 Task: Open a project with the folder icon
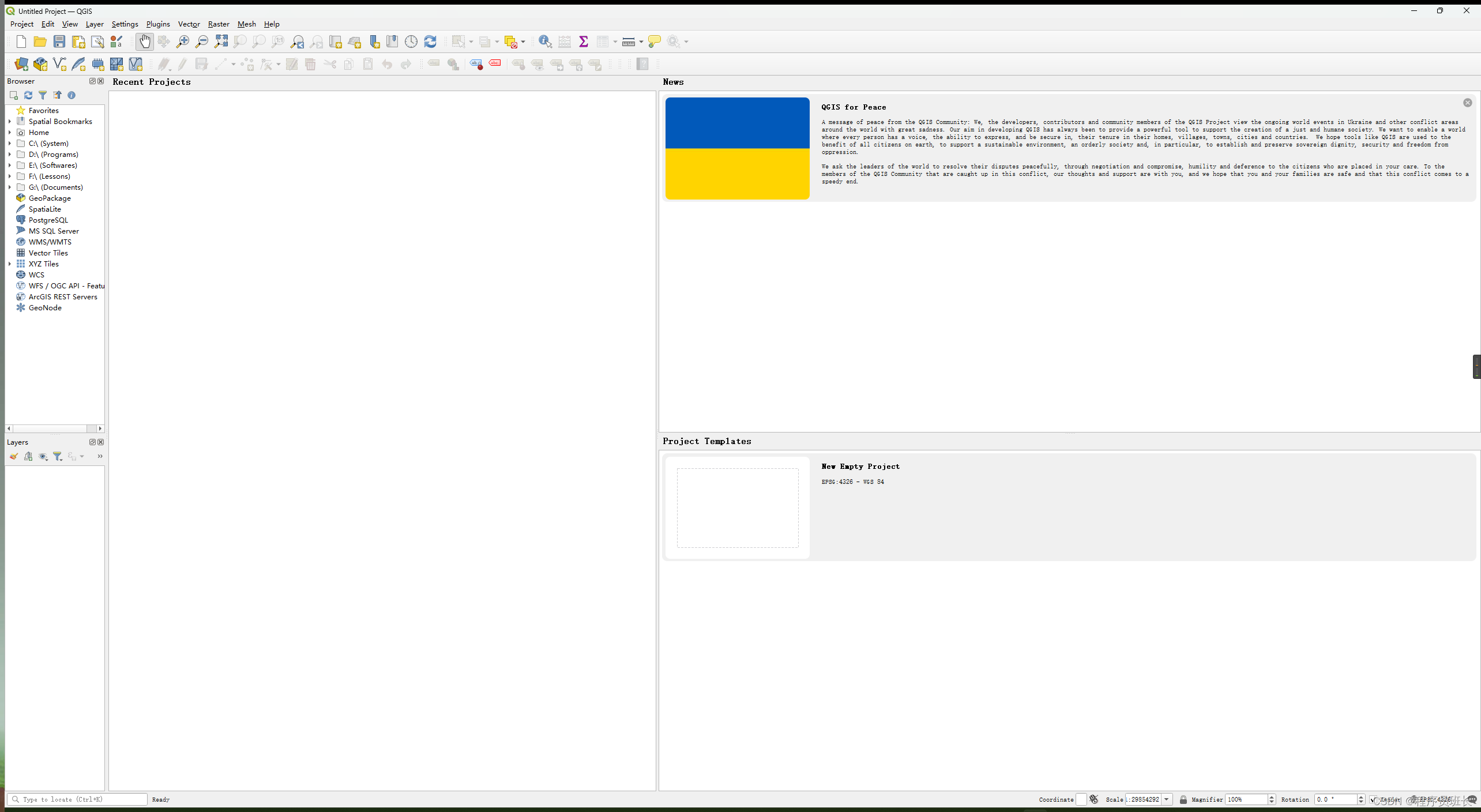pos(40,42)
